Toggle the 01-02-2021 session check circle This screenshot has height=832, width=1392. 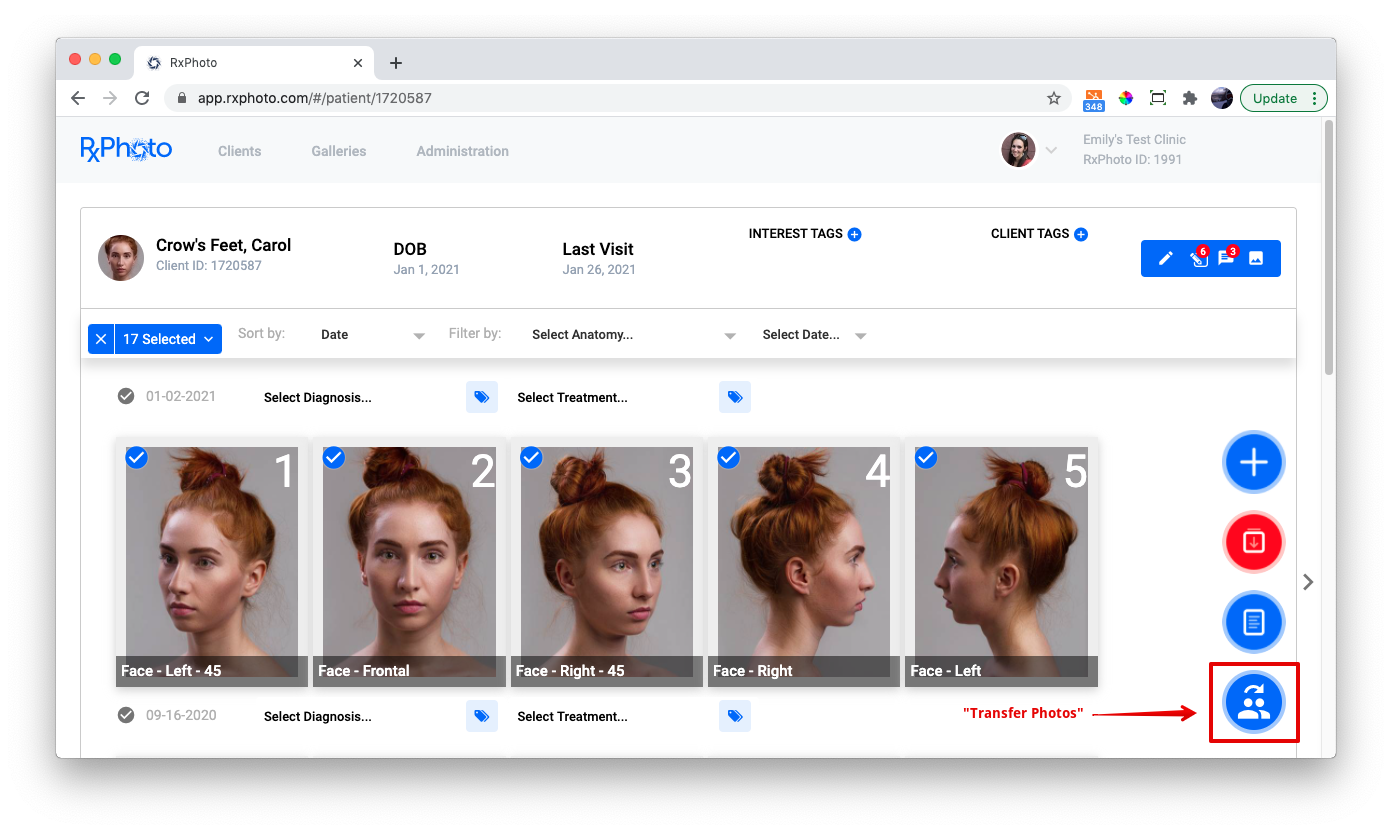[126, 396]
